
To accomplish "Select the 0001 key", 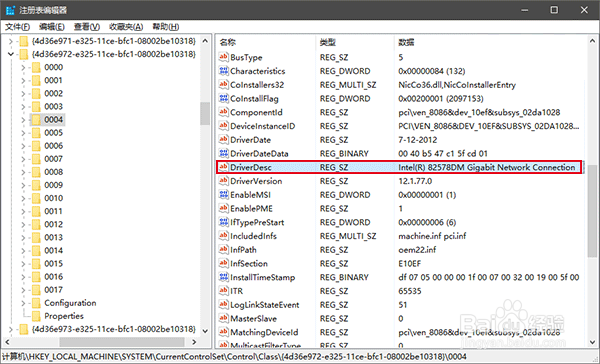I will (x=53, y=80).
